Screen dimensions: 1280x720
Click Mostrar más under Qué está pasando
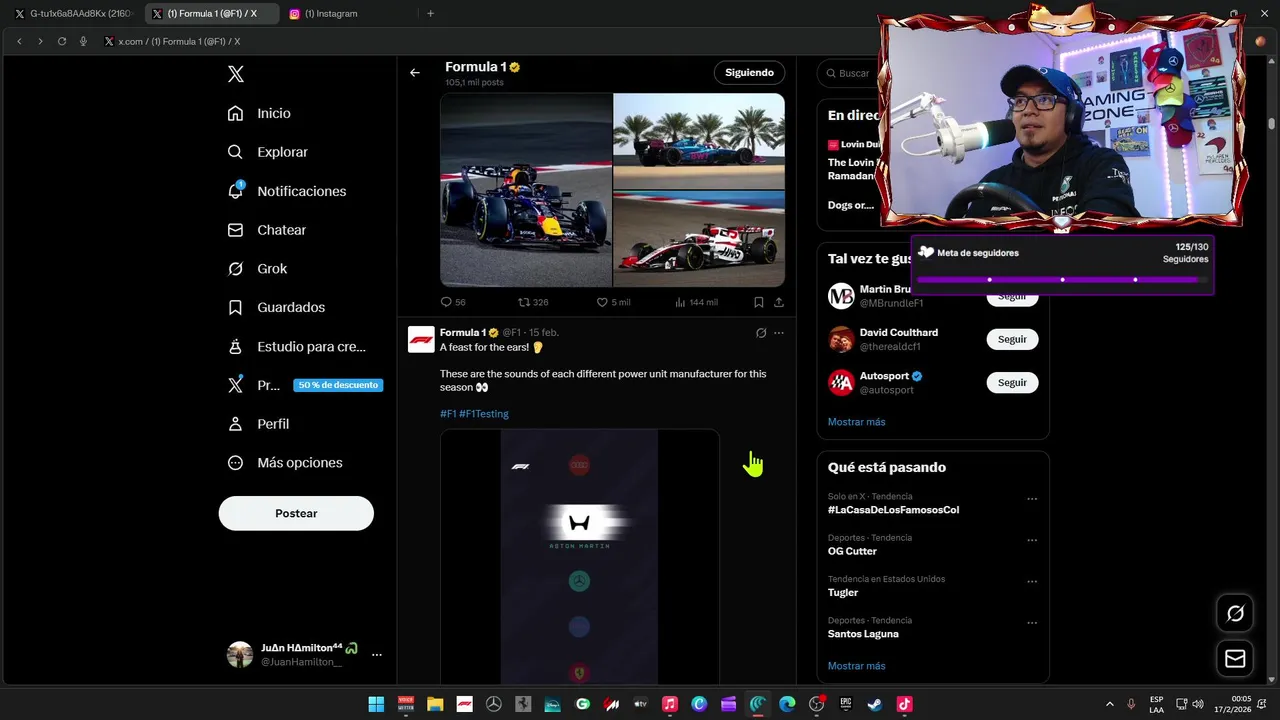coord(856,666)
